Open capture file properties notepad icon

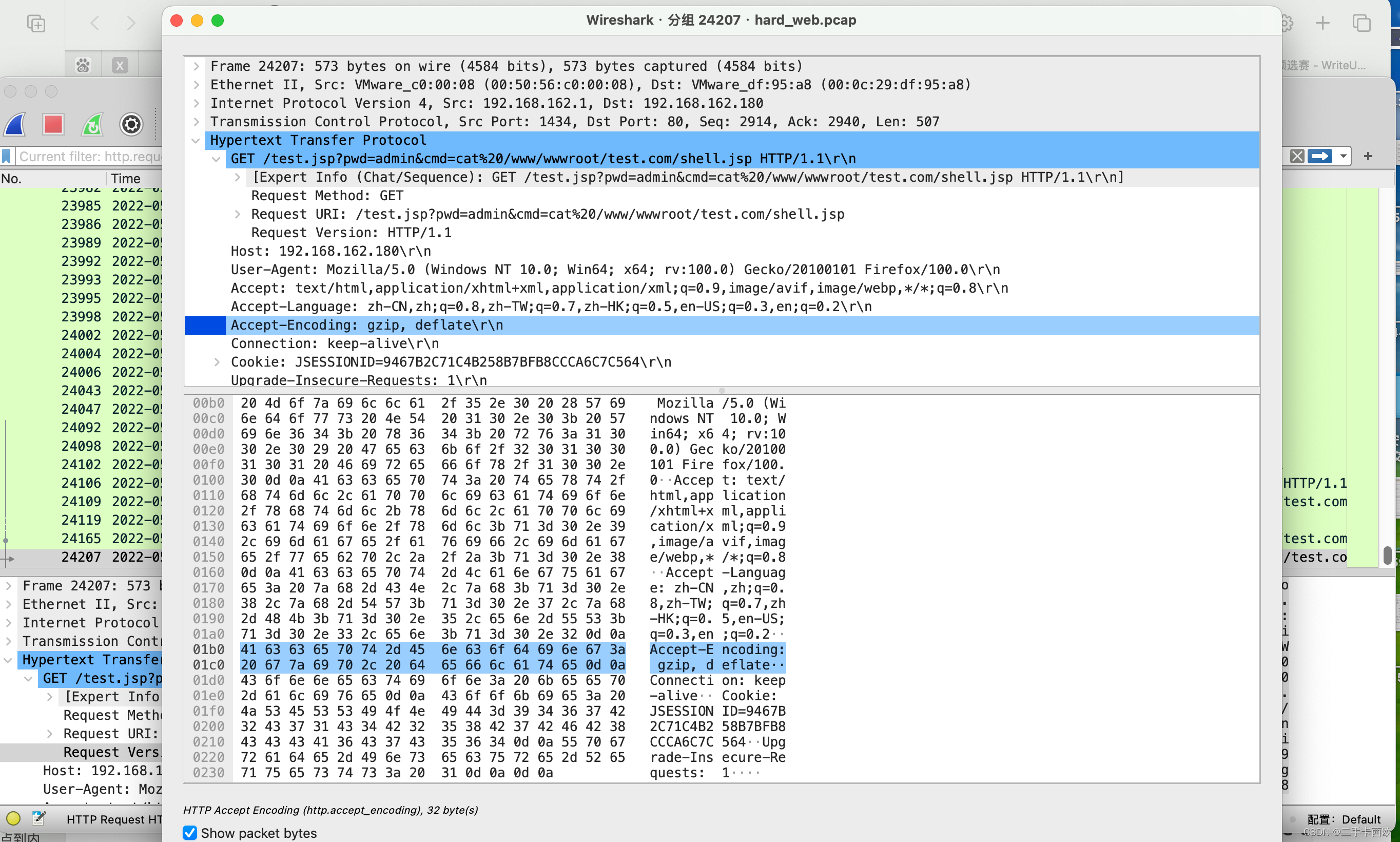coord(38,818)
